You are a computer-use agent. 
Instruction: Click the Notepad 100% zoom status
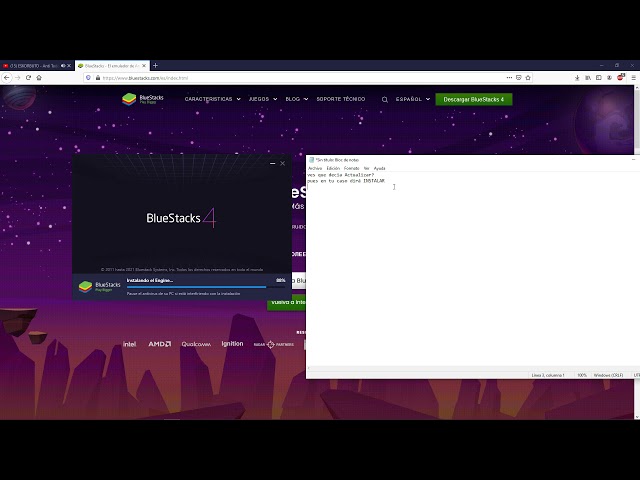click(582, 375)
